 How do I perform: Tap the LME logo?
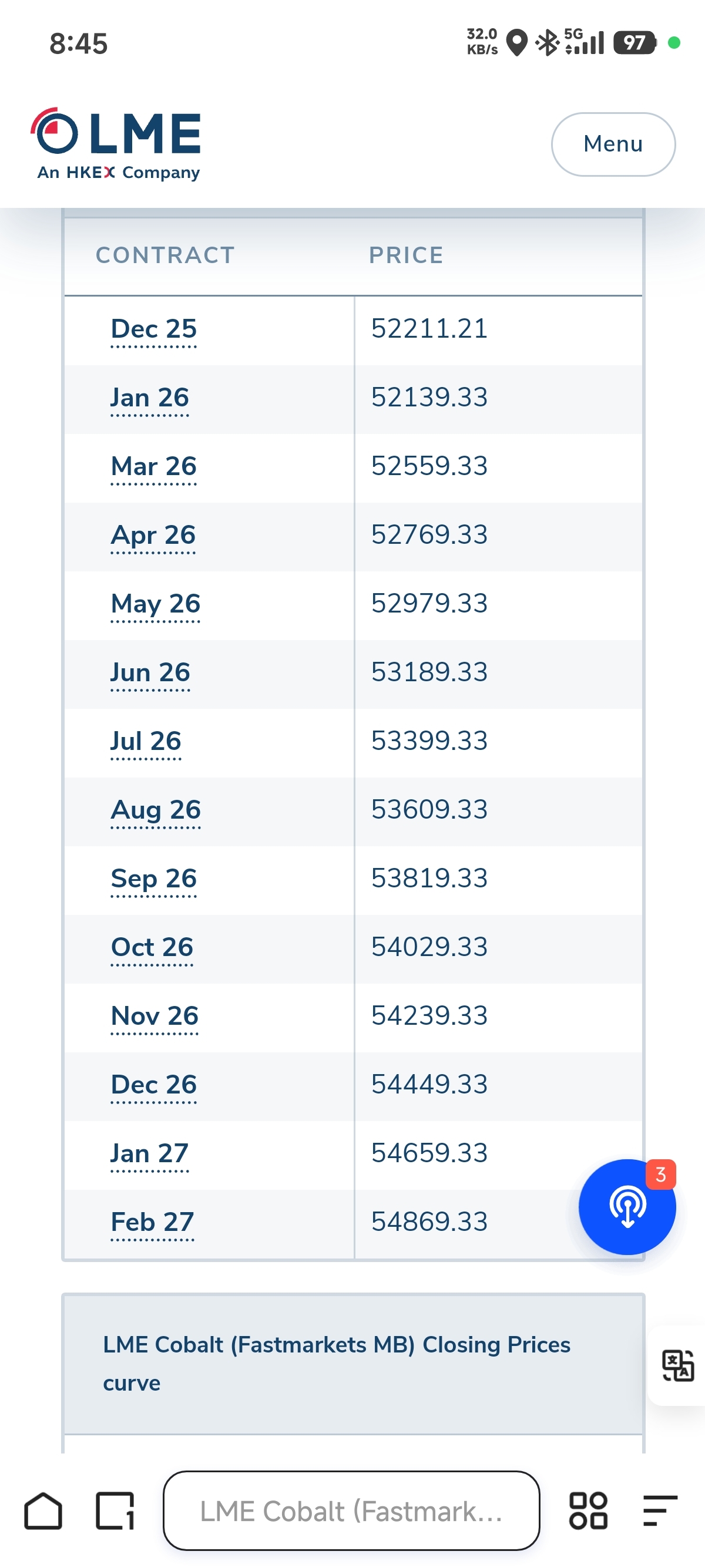tap(116, 144)
